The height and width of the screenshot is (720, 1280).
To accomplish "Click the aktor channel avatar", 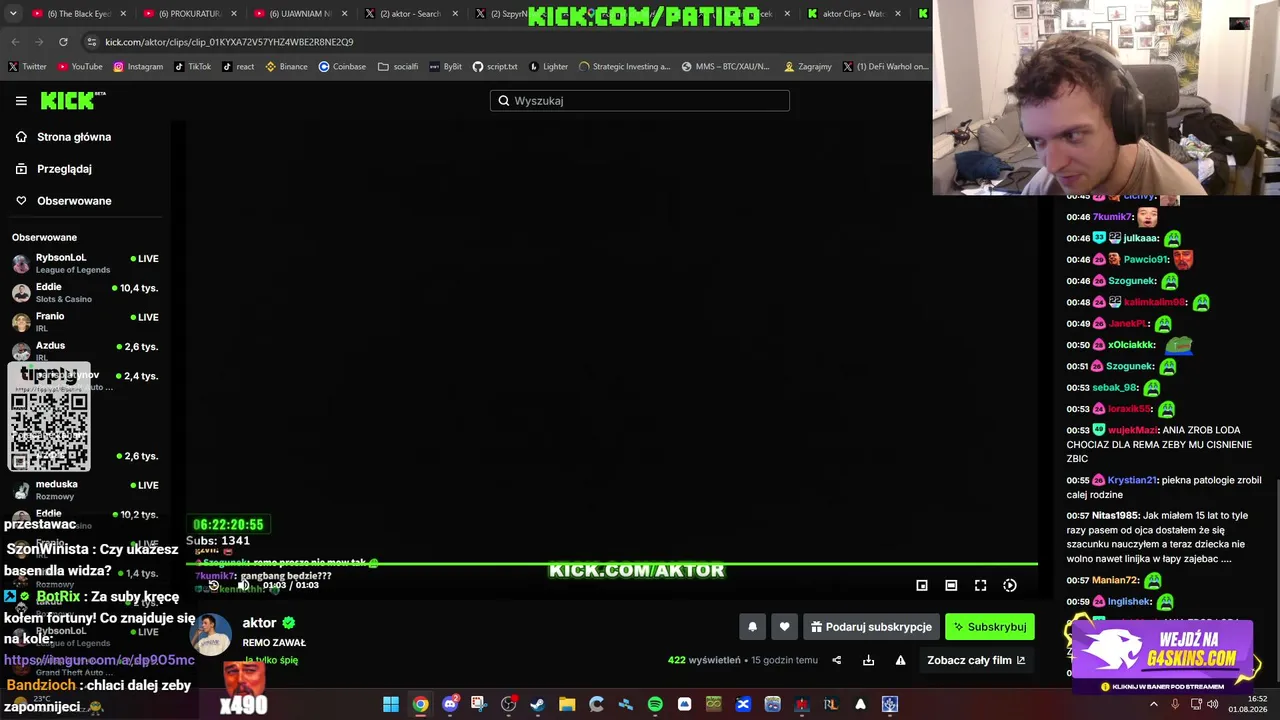I will coord(211,635).
